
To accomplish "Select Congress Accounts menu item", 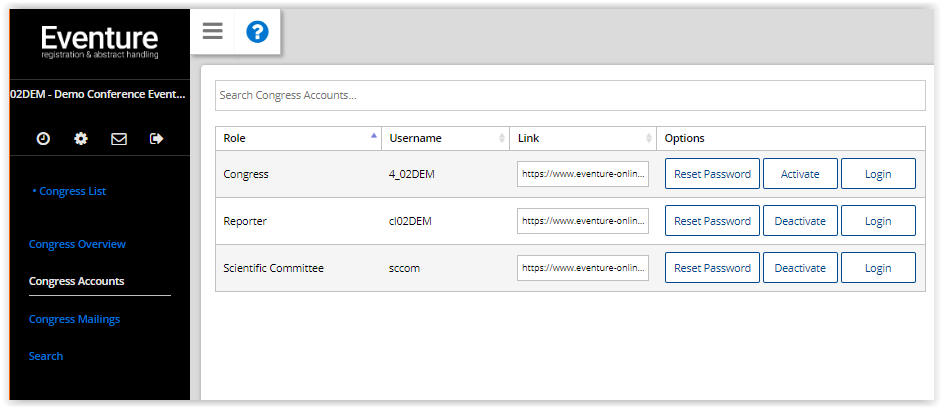I will tap(76, 281).
